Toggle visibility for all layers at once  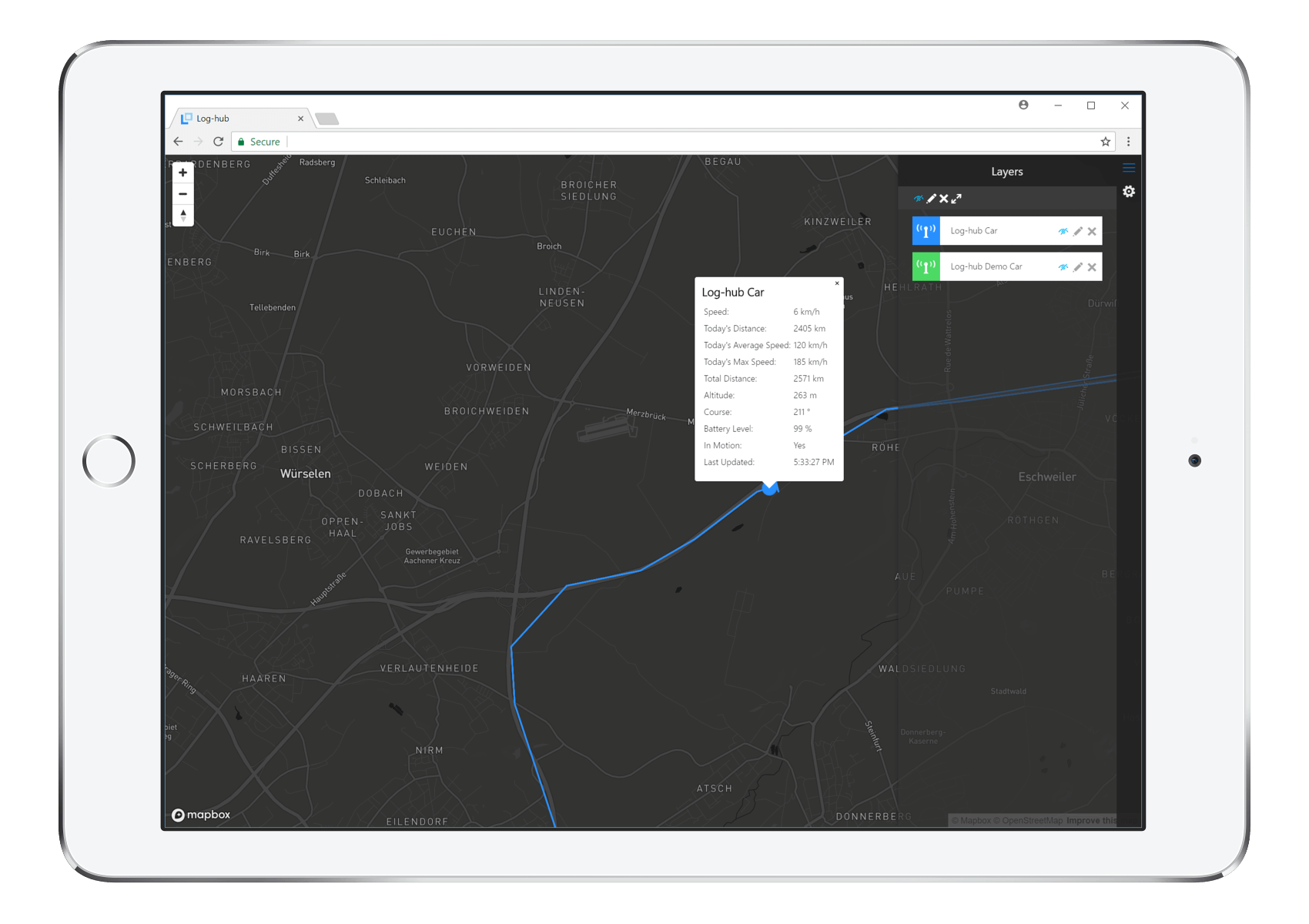(918, 198)
